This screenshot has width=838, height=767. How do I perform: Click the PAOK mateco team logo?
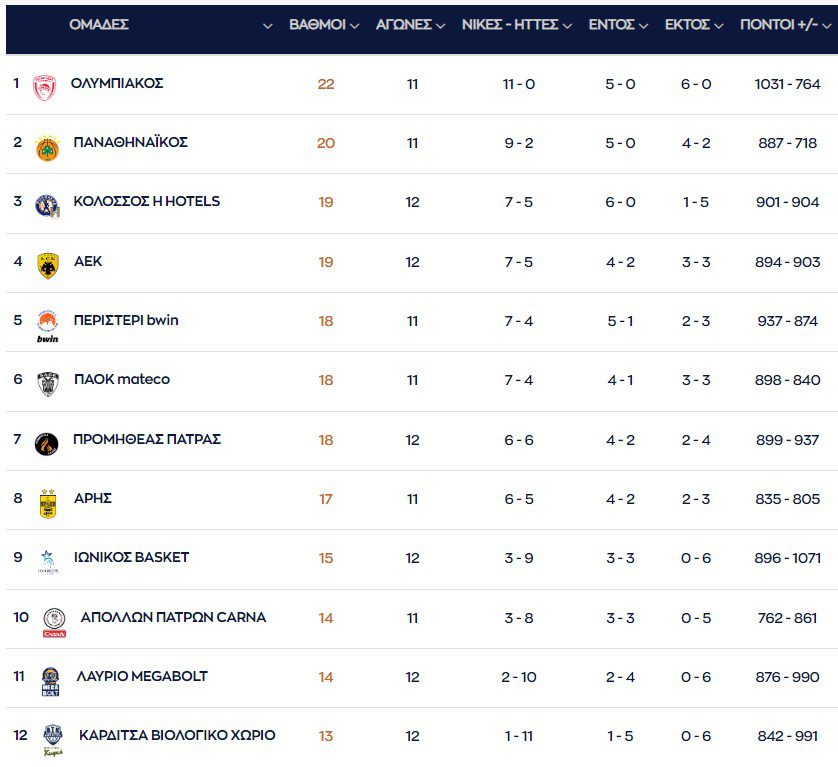point(47,384)
